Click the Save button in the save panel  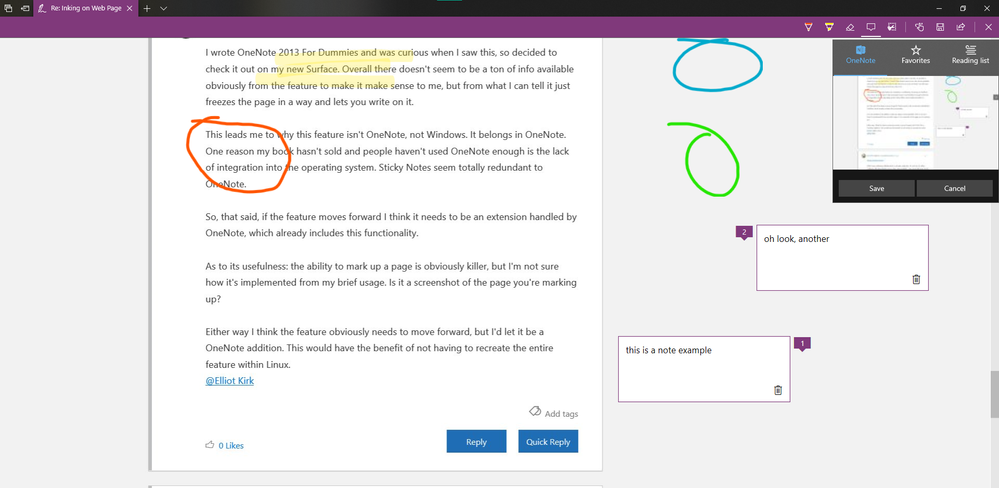tap(876, 188)
